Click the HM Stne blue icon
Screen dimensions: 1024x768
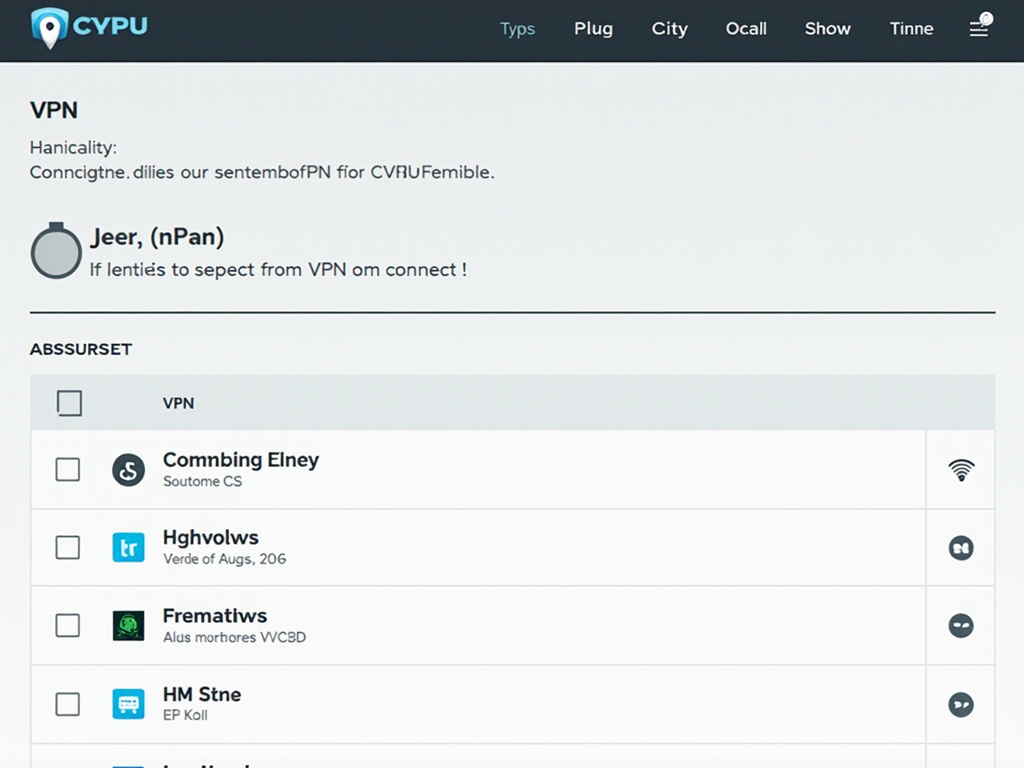coord(129,704)
